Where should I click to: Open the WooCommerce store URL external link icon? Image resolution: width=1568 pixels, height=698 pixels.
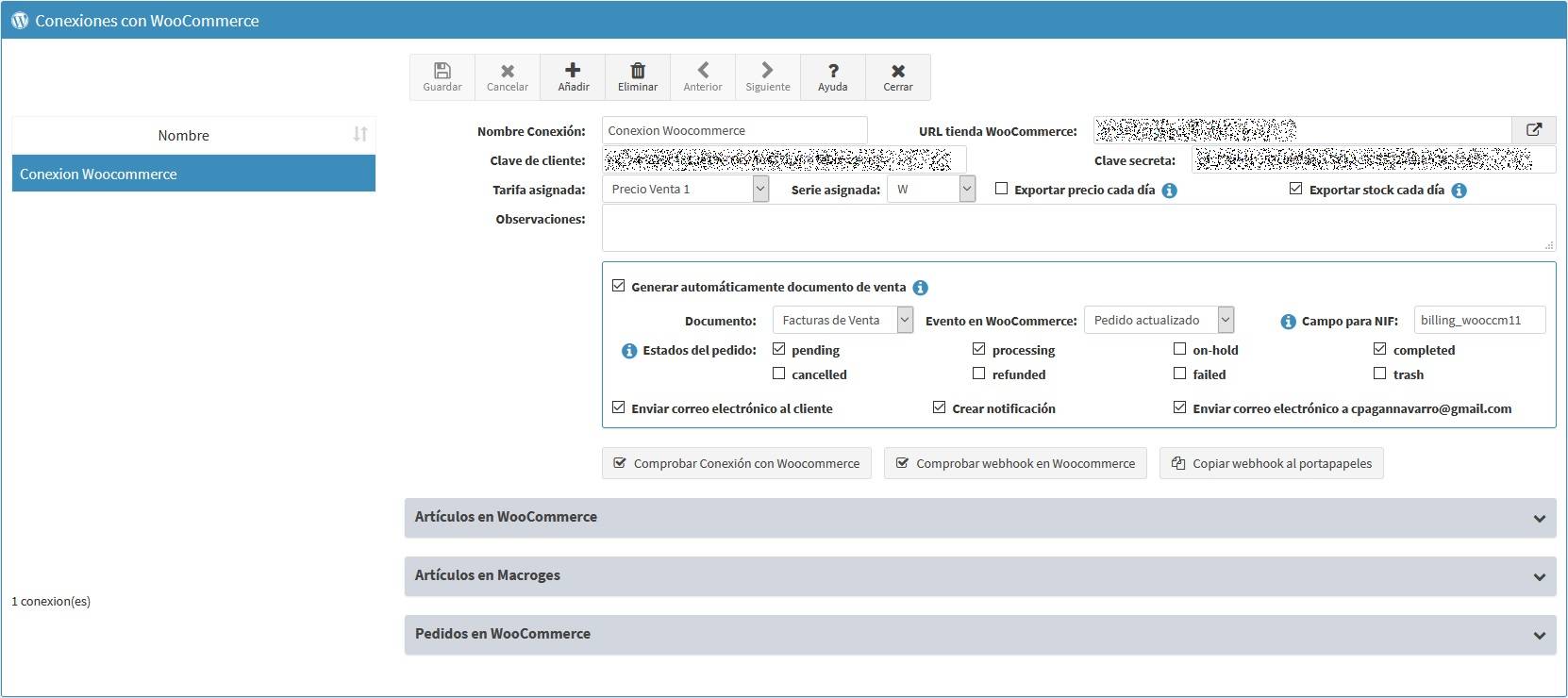1534,130
